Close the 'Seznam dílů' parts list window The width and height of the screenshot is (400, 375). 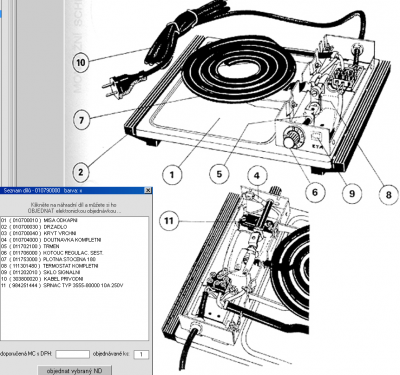pos(148,190)
